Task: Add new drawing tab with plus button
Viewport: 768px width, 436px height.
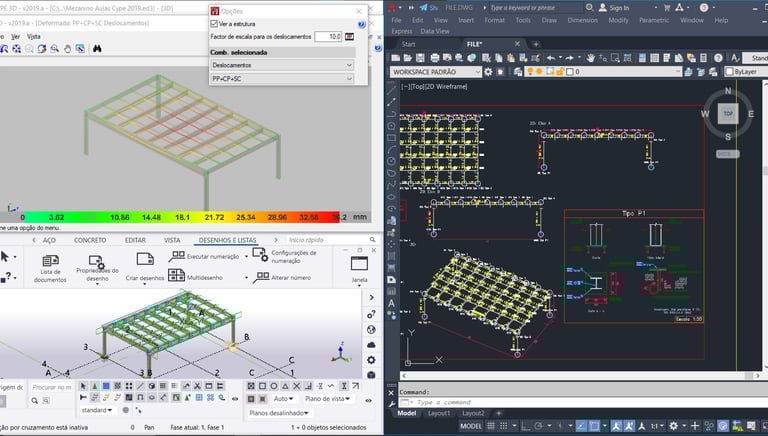Action: (536, 44)
